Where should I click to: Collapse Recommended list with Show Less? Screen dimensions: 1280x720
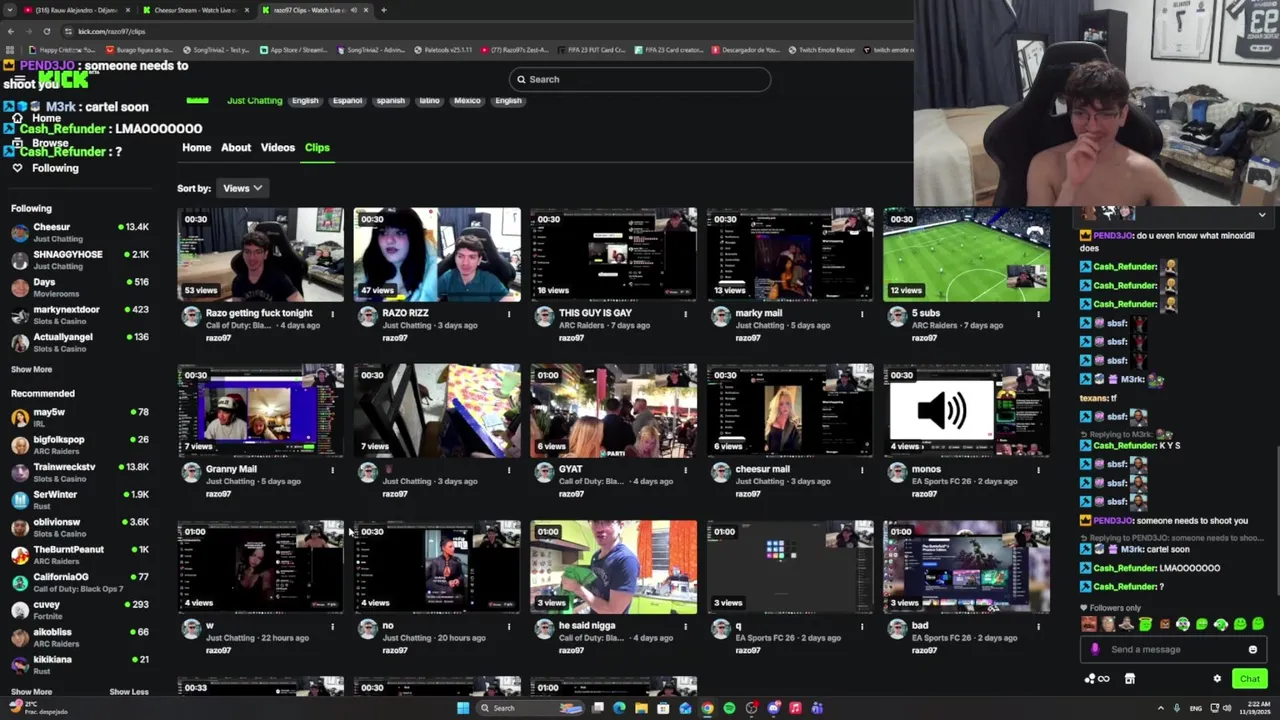tap(128, 692)
